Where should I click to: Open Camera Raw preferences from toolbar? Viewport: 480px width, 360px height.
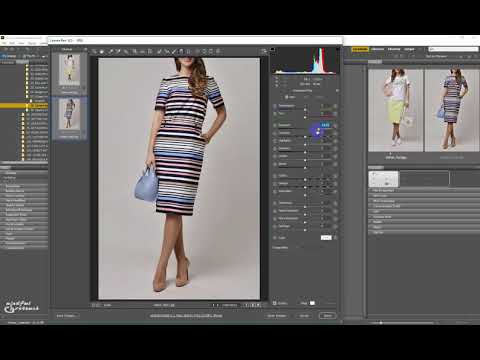197,52
